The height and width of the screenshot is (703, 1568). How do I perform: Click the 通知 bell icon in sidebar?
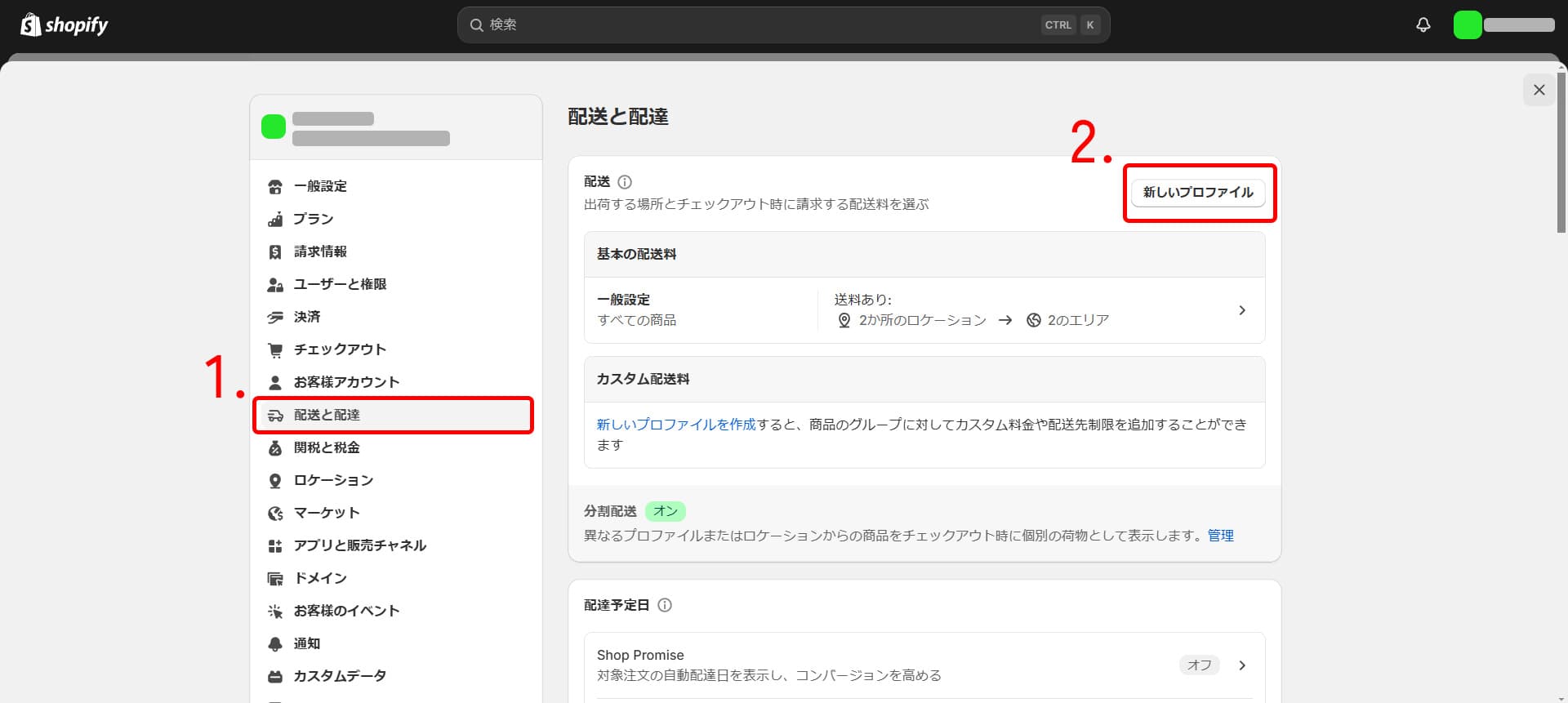click(275, 644)
